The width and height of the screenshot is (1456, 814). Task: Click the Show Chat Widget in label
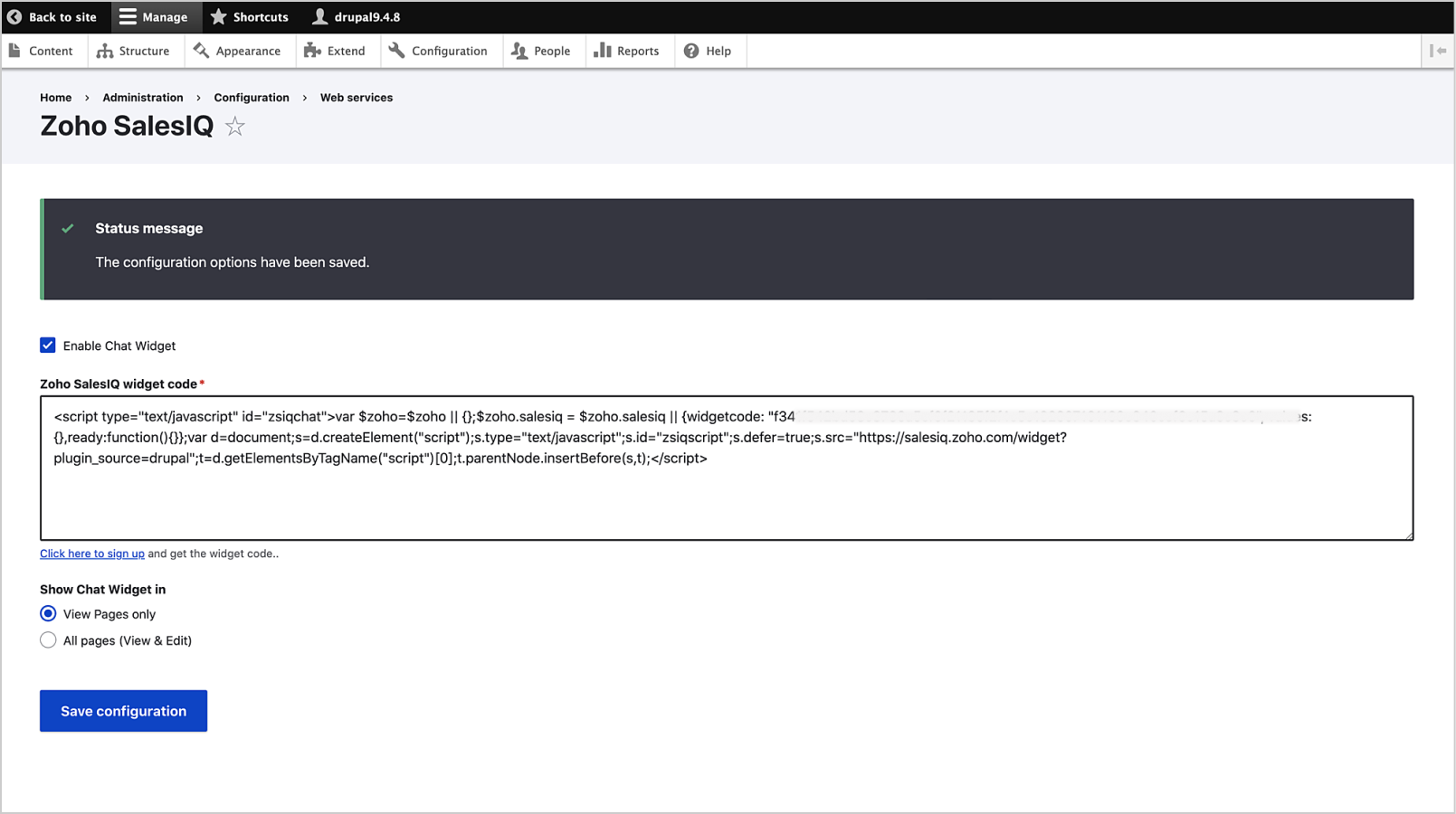(103, 590)
